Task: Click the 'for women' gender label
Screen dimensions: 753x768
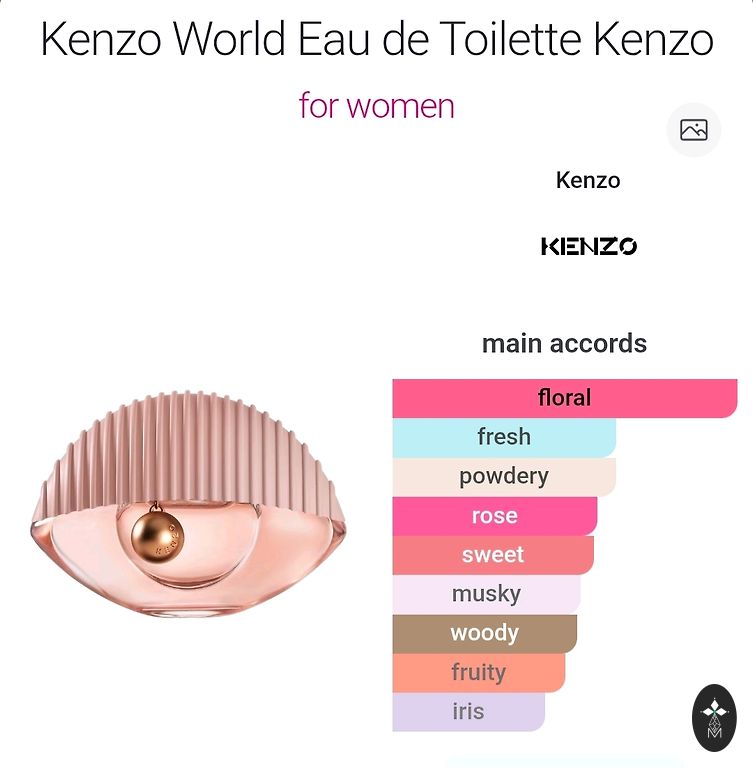Action: pos(376,105)
